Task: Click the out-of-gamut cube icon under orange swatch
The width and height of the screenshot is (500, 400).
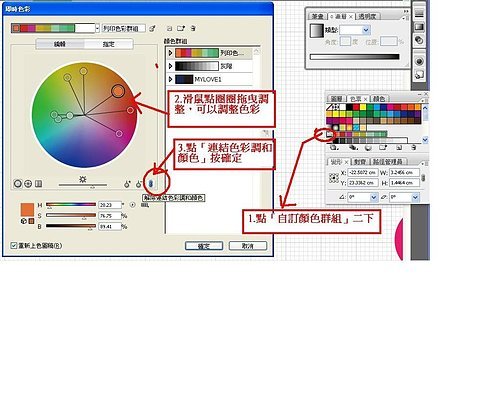Action: click(24, 221)
